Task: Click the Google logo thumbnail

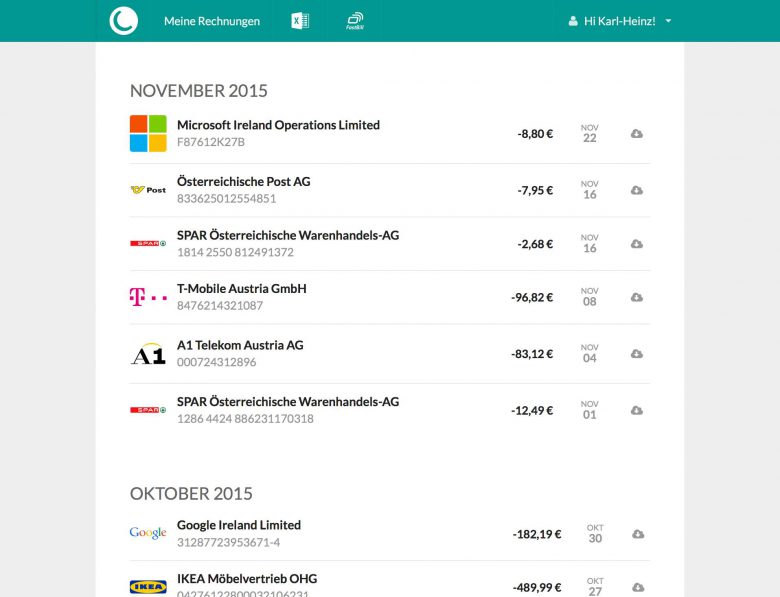Action: click(x=148, y=533)
